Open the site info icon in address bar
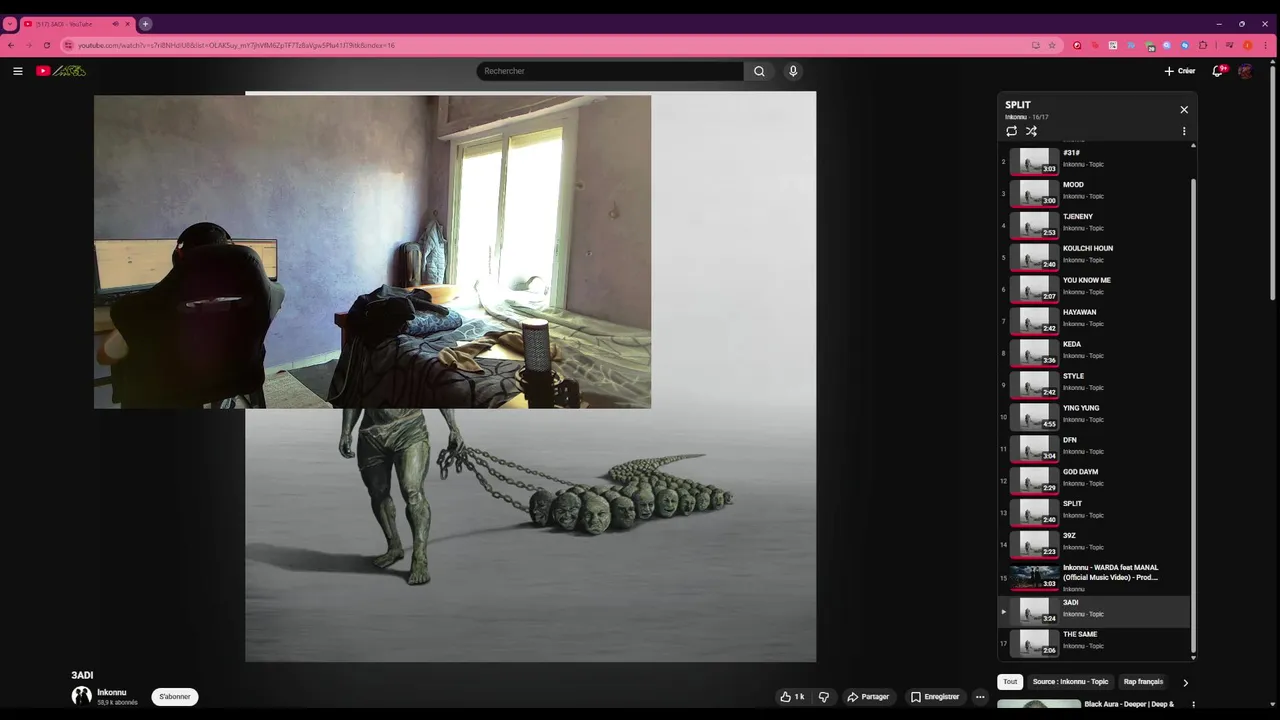 tap(68, 45)
